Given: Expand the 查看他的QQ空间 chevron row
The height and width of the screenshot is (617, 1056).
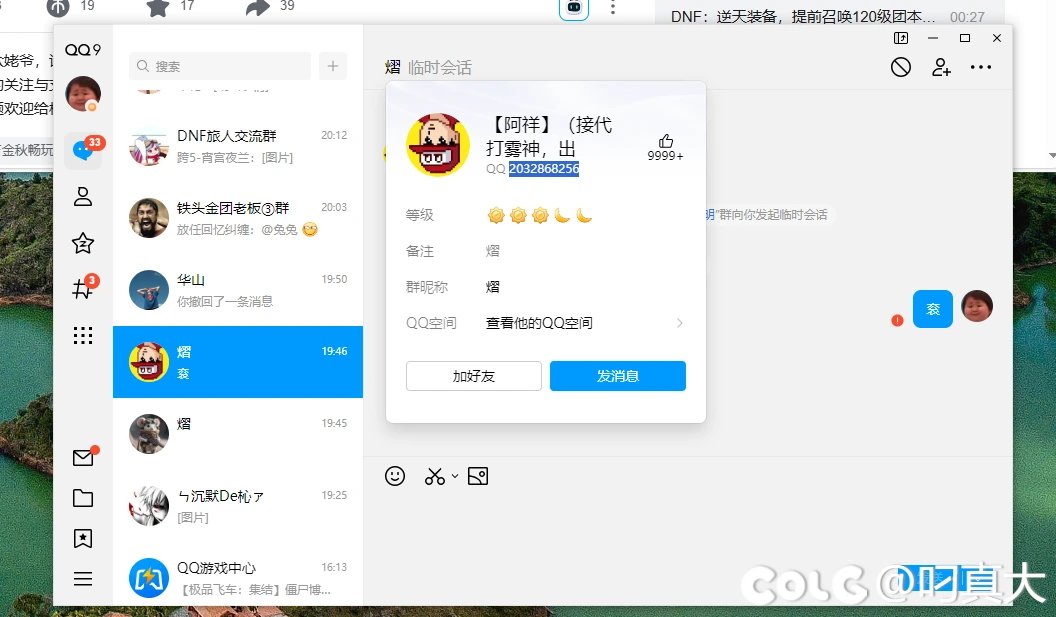Looking at the screenshot, I should [x=680, y=323].
